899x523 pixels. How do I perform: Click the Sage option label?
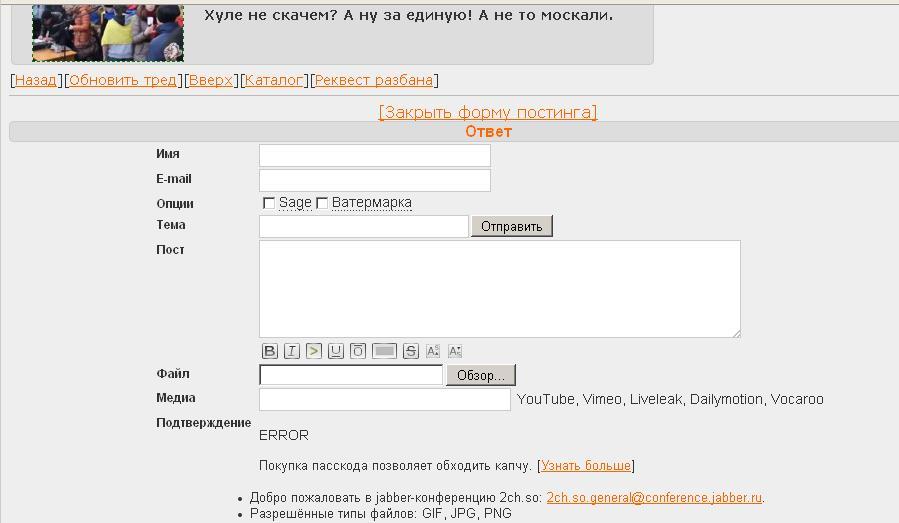(295, 202)
